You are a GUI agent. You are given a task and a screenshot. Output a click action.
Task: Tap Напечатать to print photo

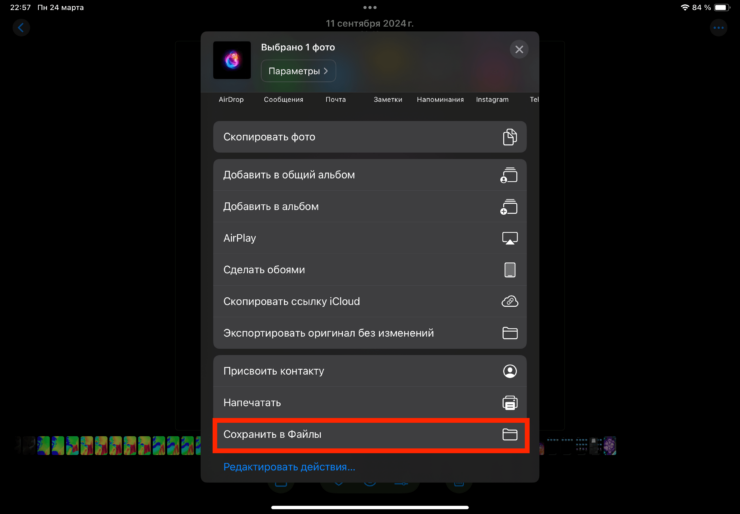point(369,403)
